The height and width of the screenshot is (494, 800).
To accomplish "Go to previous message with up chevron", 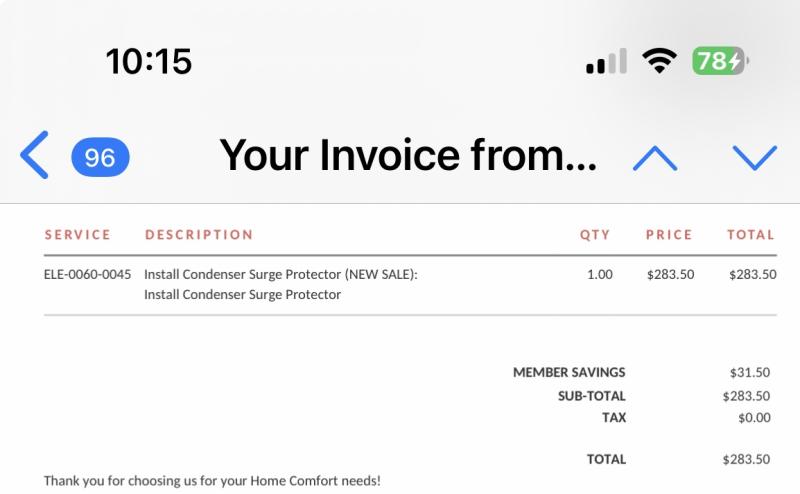I will pos(655,158).
